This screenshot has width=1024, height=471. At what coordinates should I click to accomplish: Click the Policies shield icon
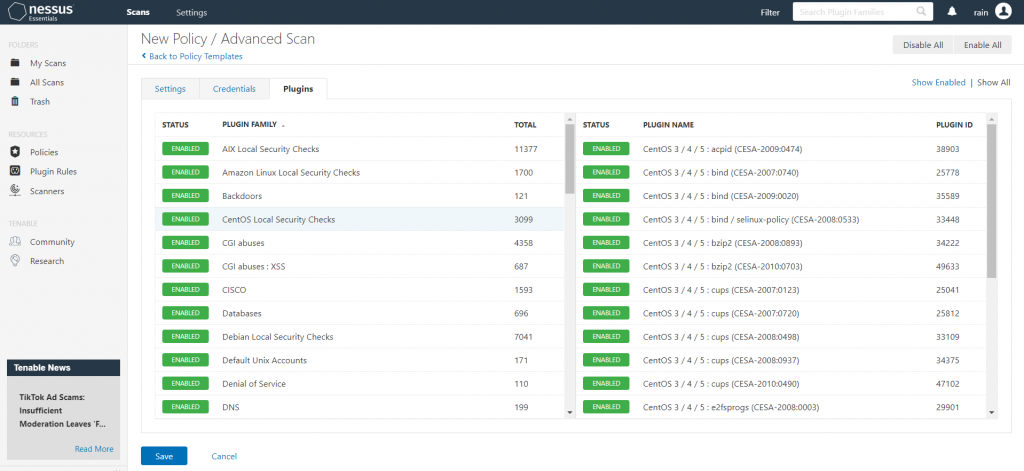click(15, 152)
